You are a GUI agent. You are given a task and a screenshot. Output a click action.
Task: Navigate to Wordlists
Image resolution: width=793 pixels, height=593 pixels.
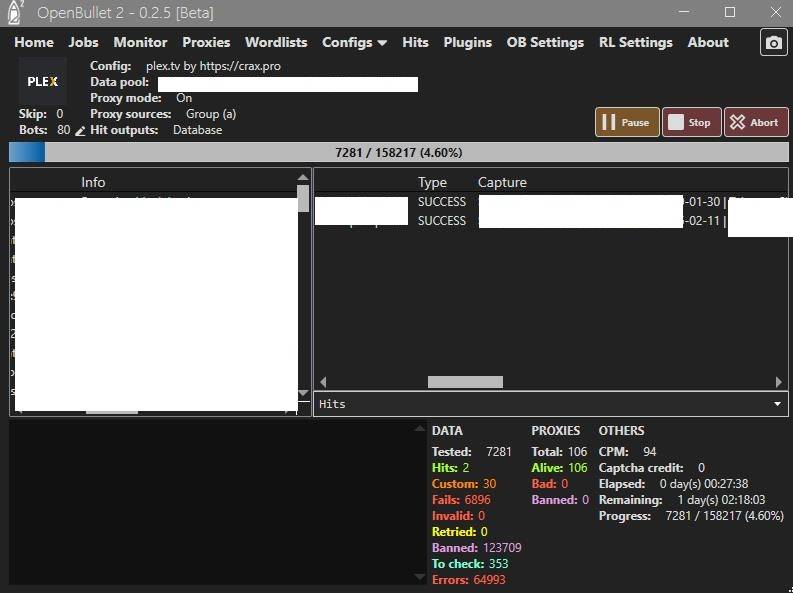coord(276,42)
